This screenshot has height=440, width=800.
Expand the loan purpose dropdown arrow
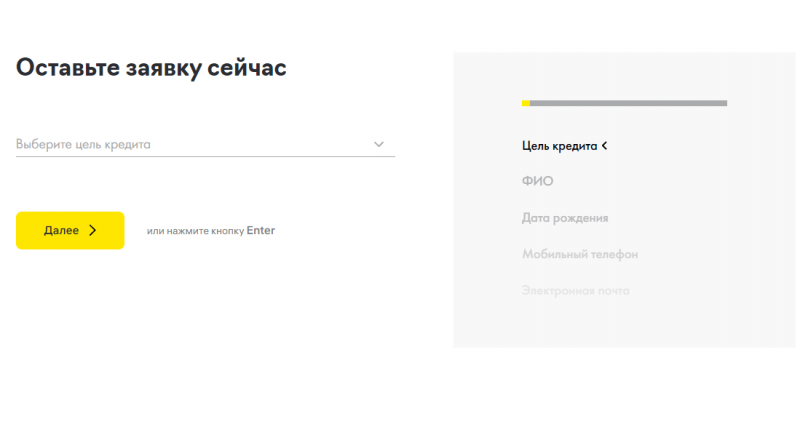[x=379, y=144]
